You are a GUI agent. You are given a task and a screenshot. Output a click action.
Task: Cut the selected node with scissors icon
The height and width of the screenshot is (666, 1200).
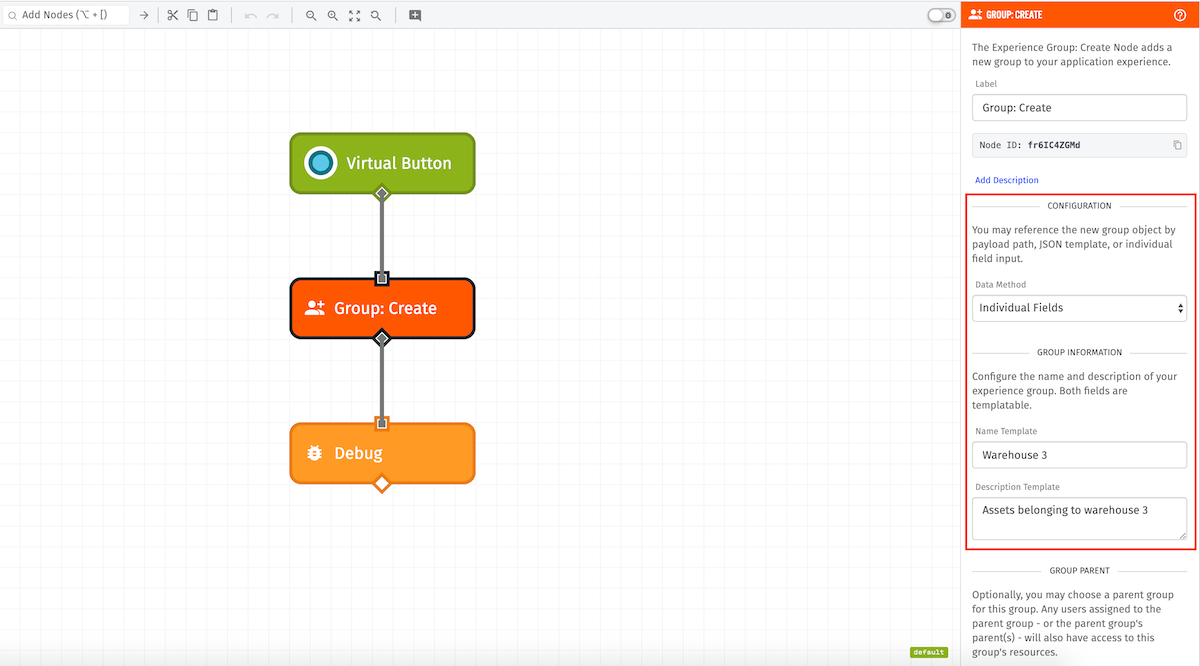(172, 15)
